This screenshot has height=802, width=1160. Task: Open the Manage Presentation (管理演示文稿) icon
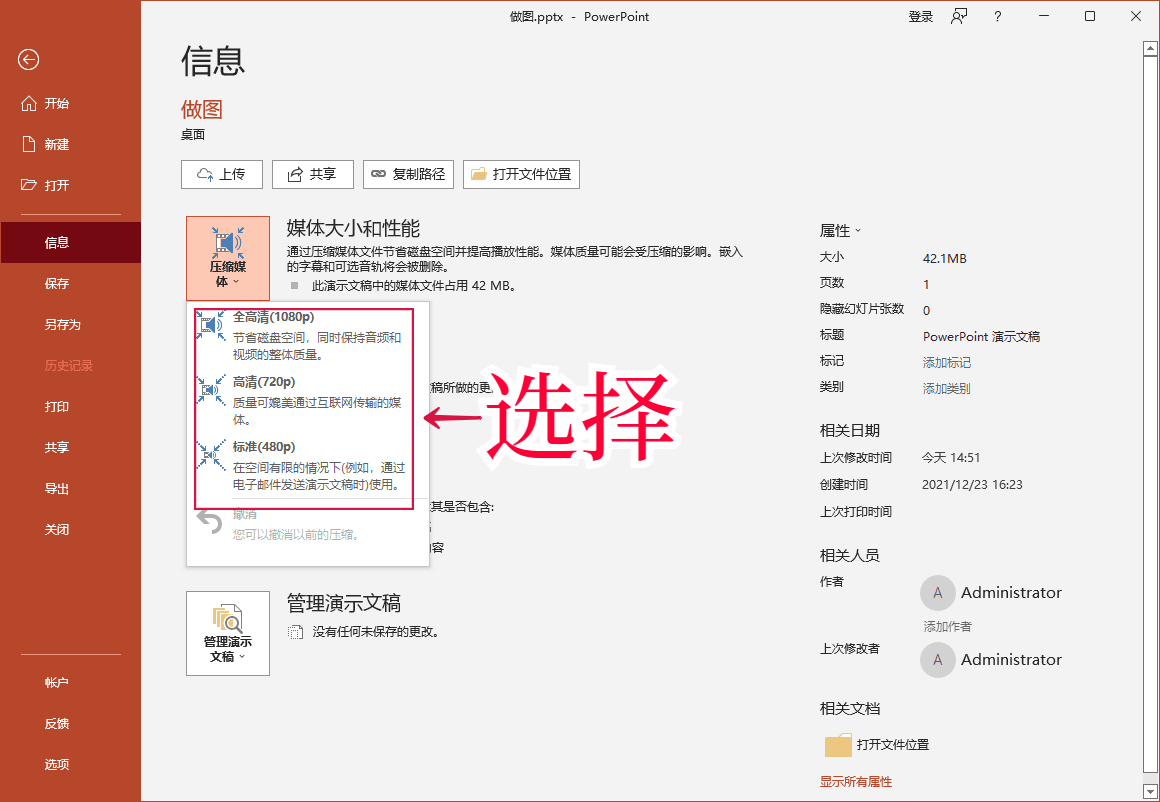tap(227, 620)
